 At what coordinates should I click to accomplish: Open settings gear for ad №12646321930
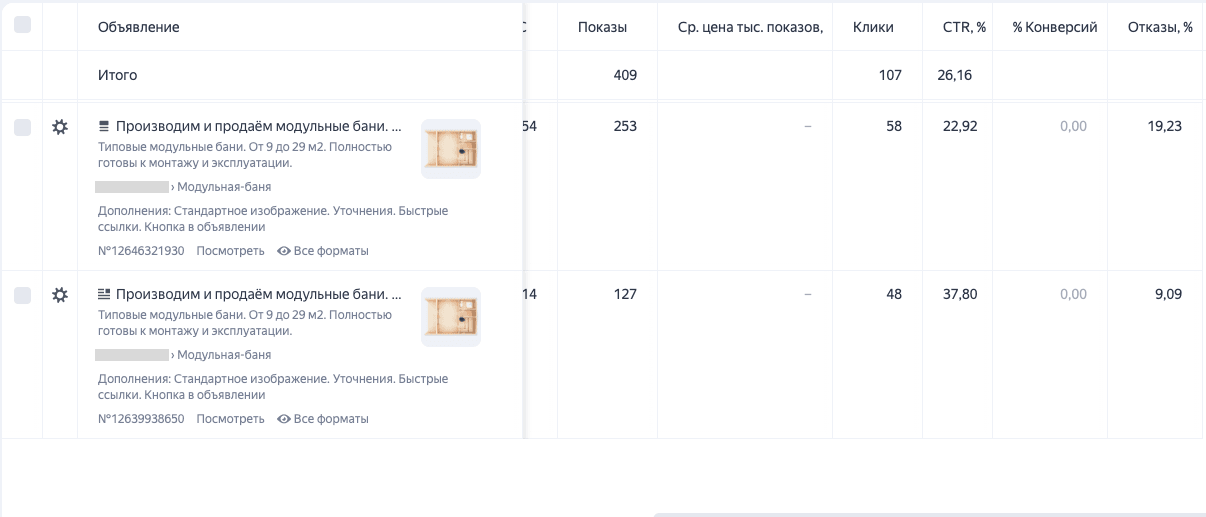pos(60,127)
